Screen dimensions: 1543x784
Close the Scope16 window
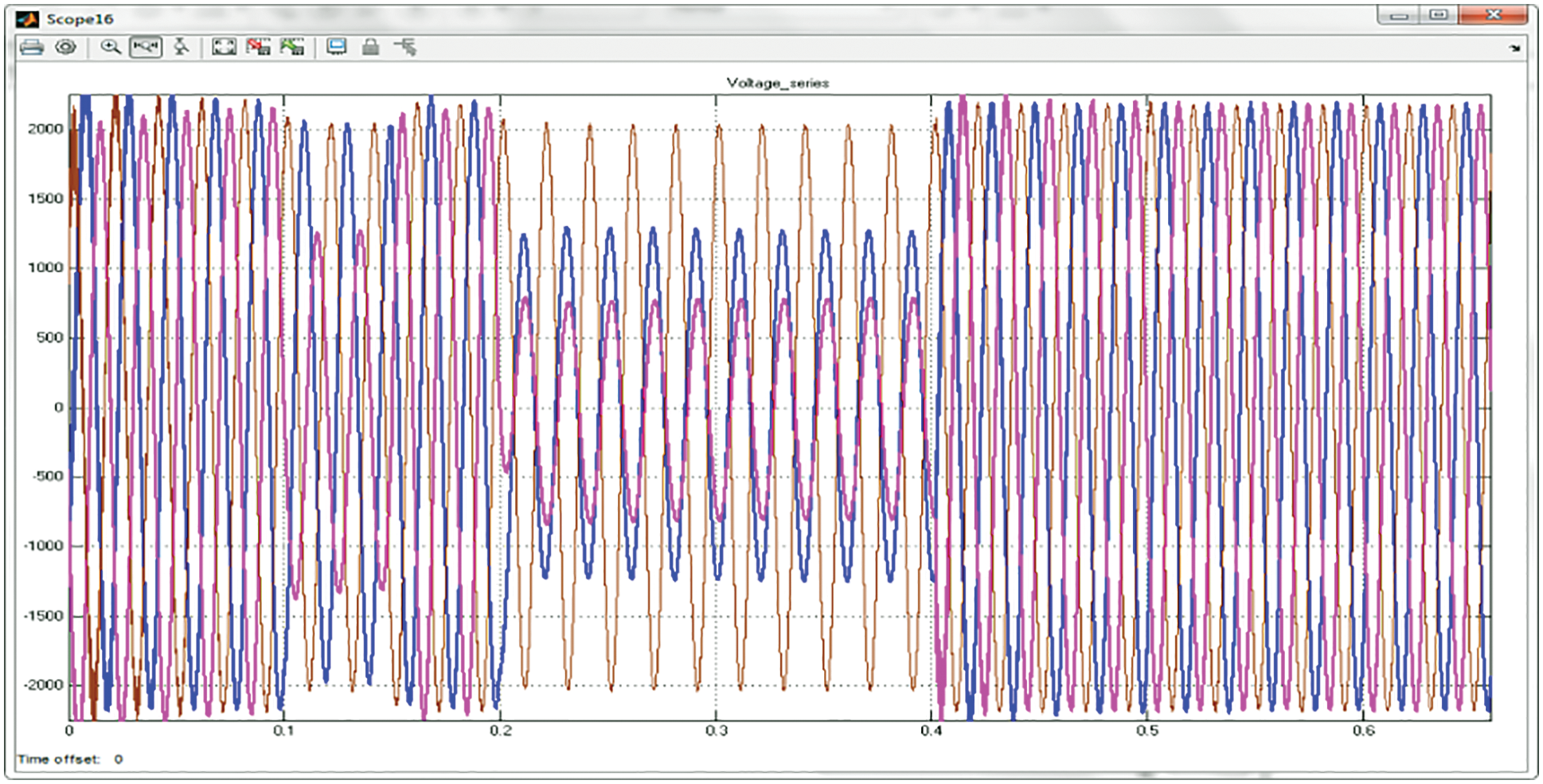pyautogui.click(x=1493, y=15)
